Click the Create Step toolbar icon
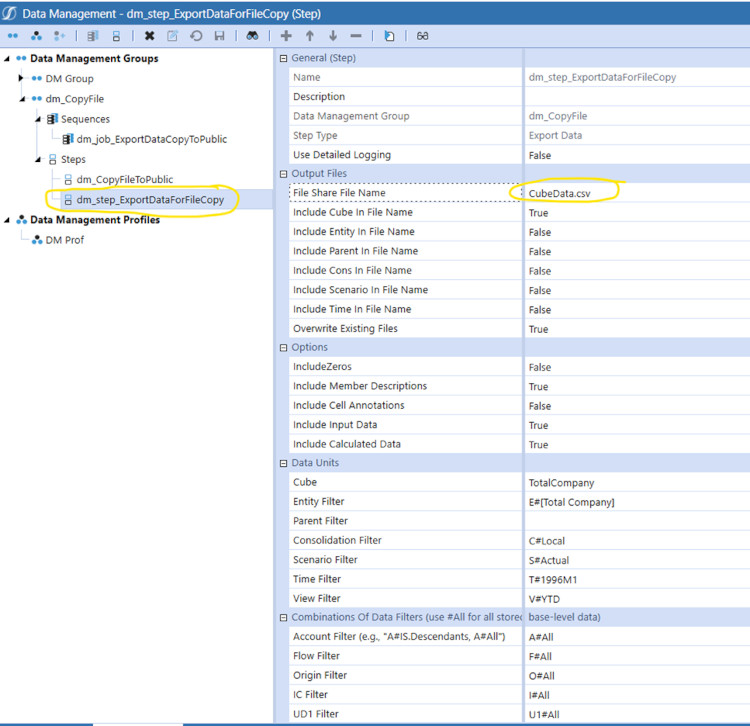 [116, 36]
